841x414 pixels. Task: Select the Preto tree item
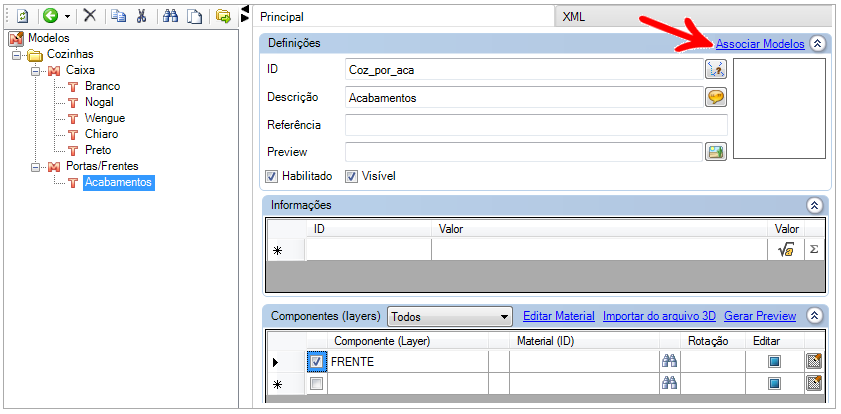pos(98,151)
